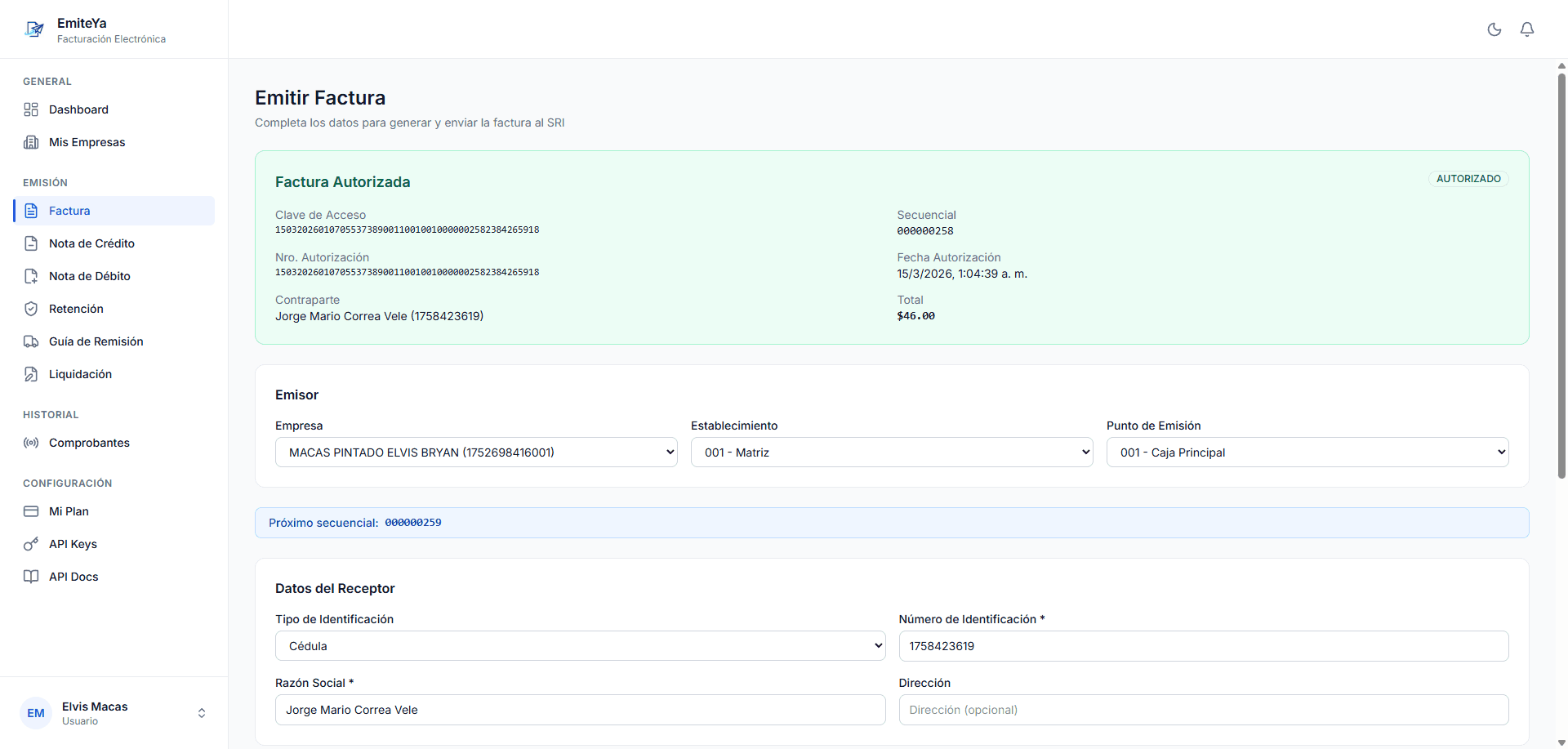Image resolution: width=1568 pixels, height=749 pixels.
Task: Open notifications via the bell icon
Action: click(x=1526, y=29)
